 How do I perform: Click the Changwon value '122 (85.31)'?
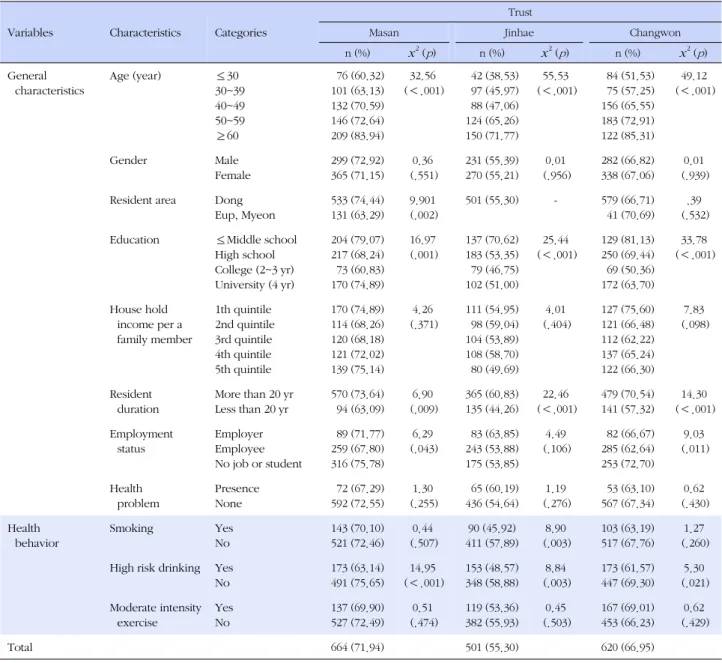click(x=628, y=136)
